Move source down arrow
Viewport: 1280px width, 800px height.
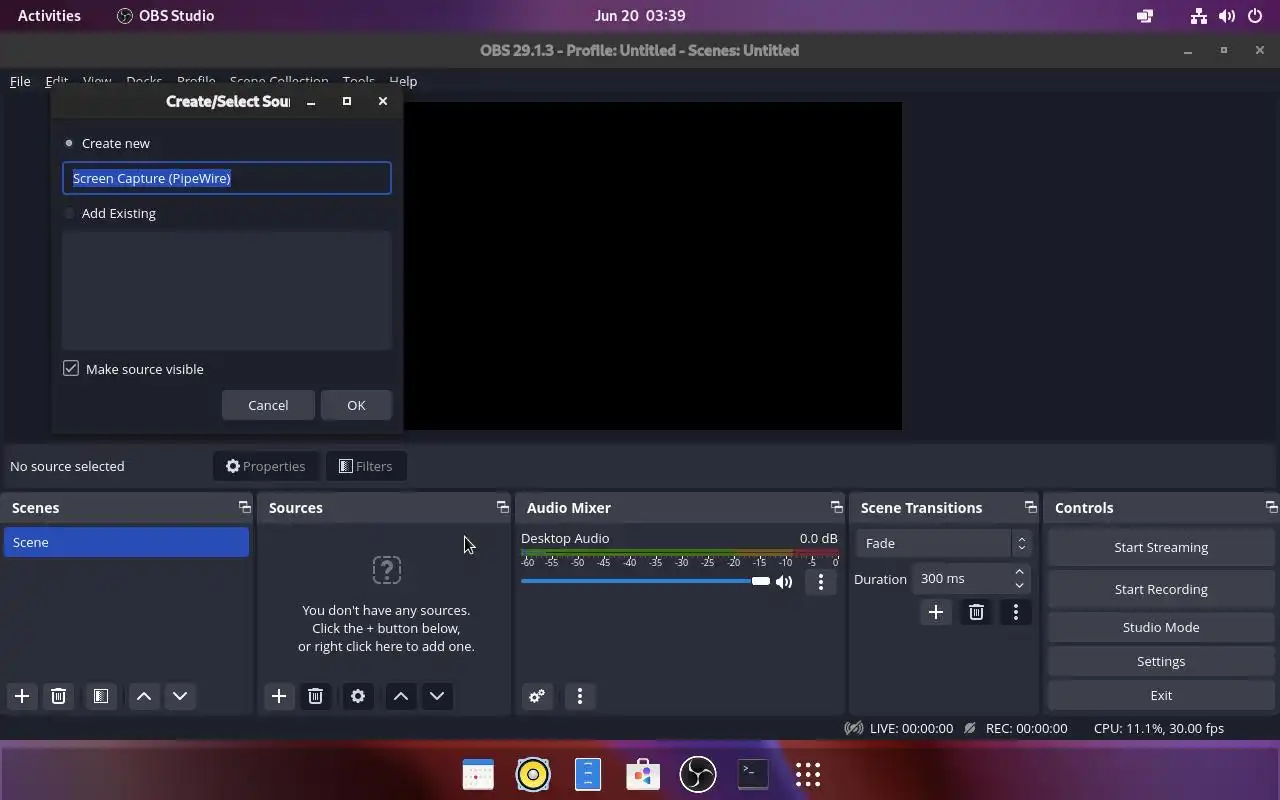point(437,696)
